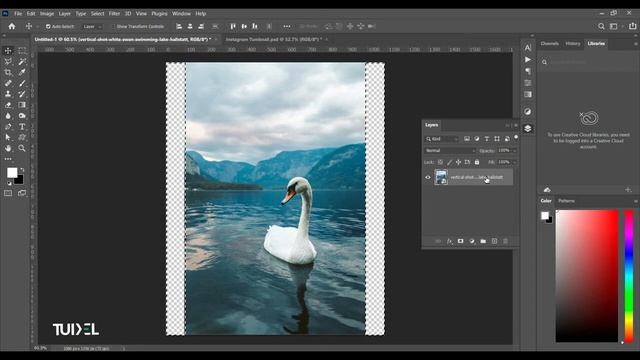Viewport: 640px width, 360px height.
Task: Click the Add layer style fx icon
Action: [449, 241]
